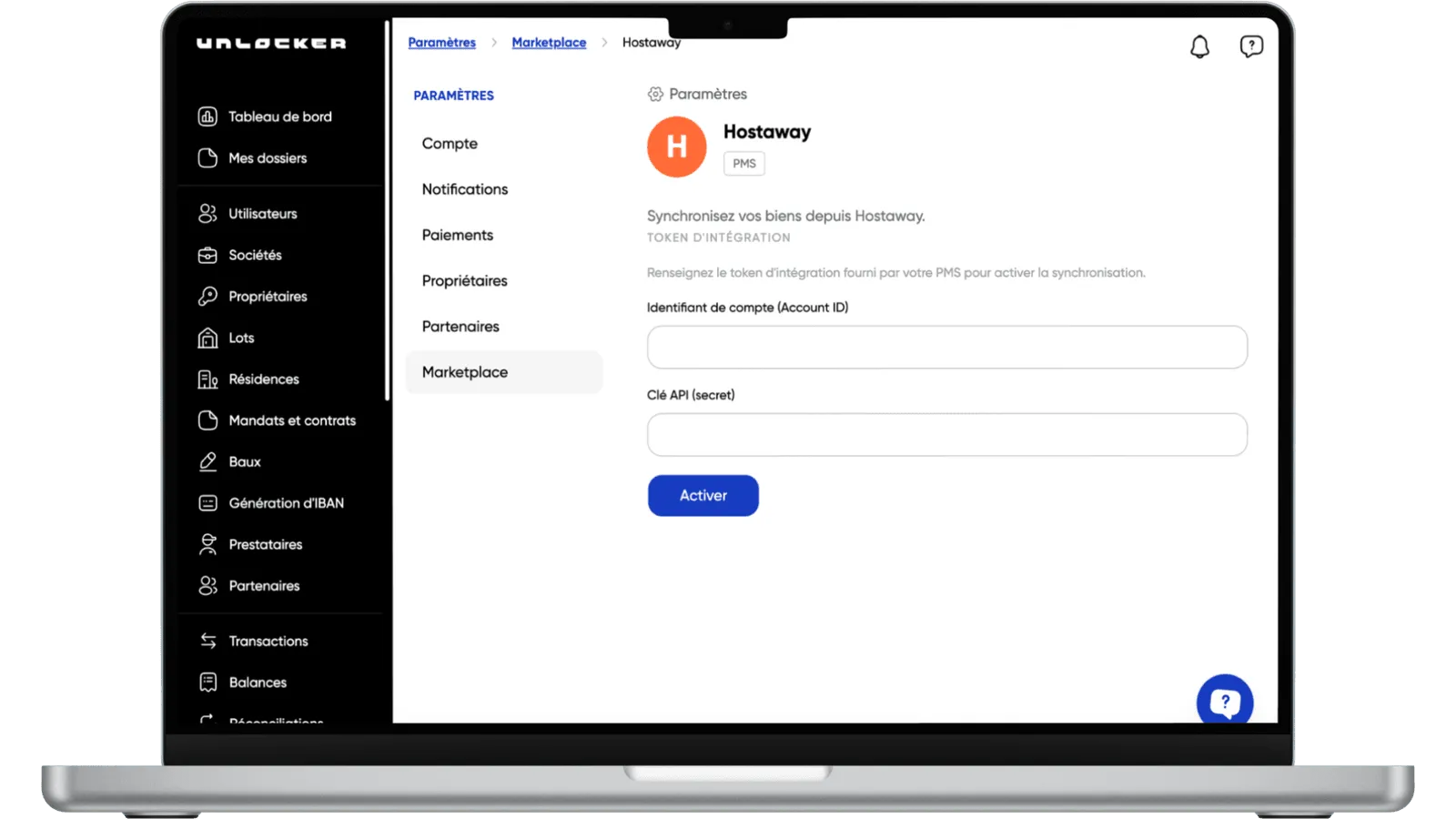Click the Mes dossiers folder icon

(x=207, y=157)
